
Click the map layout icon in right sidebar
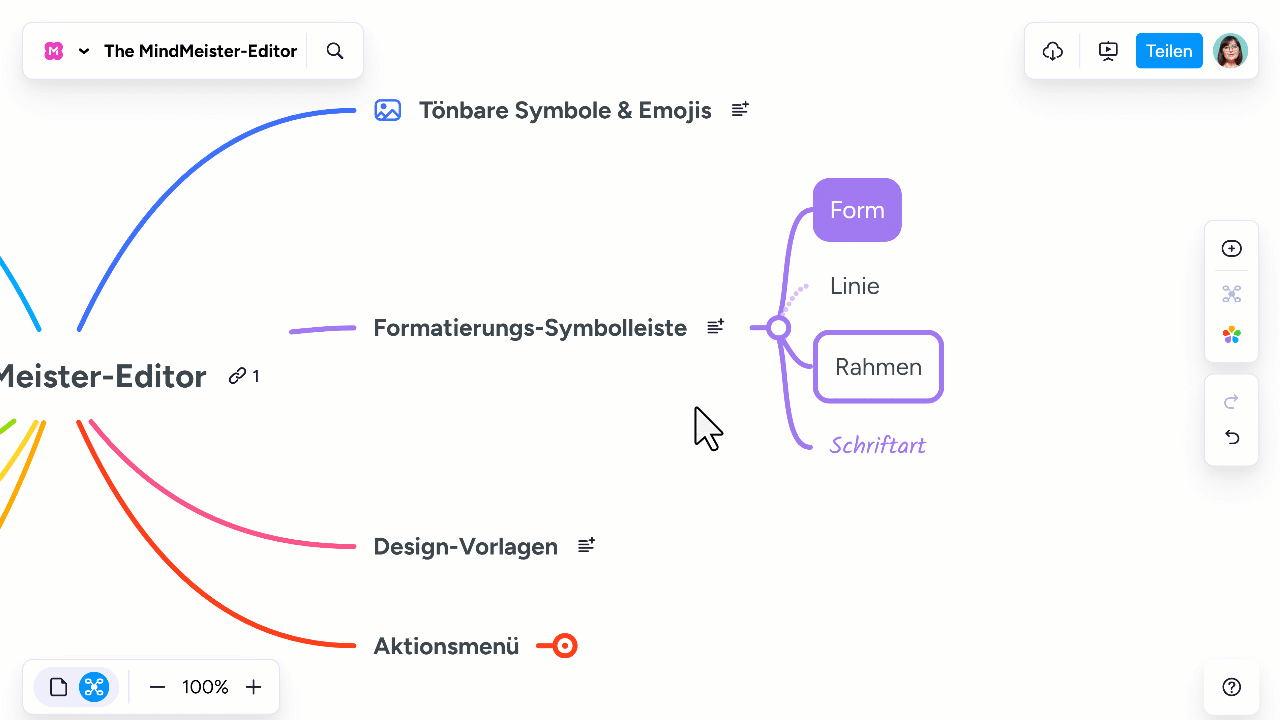[1232, 294]
